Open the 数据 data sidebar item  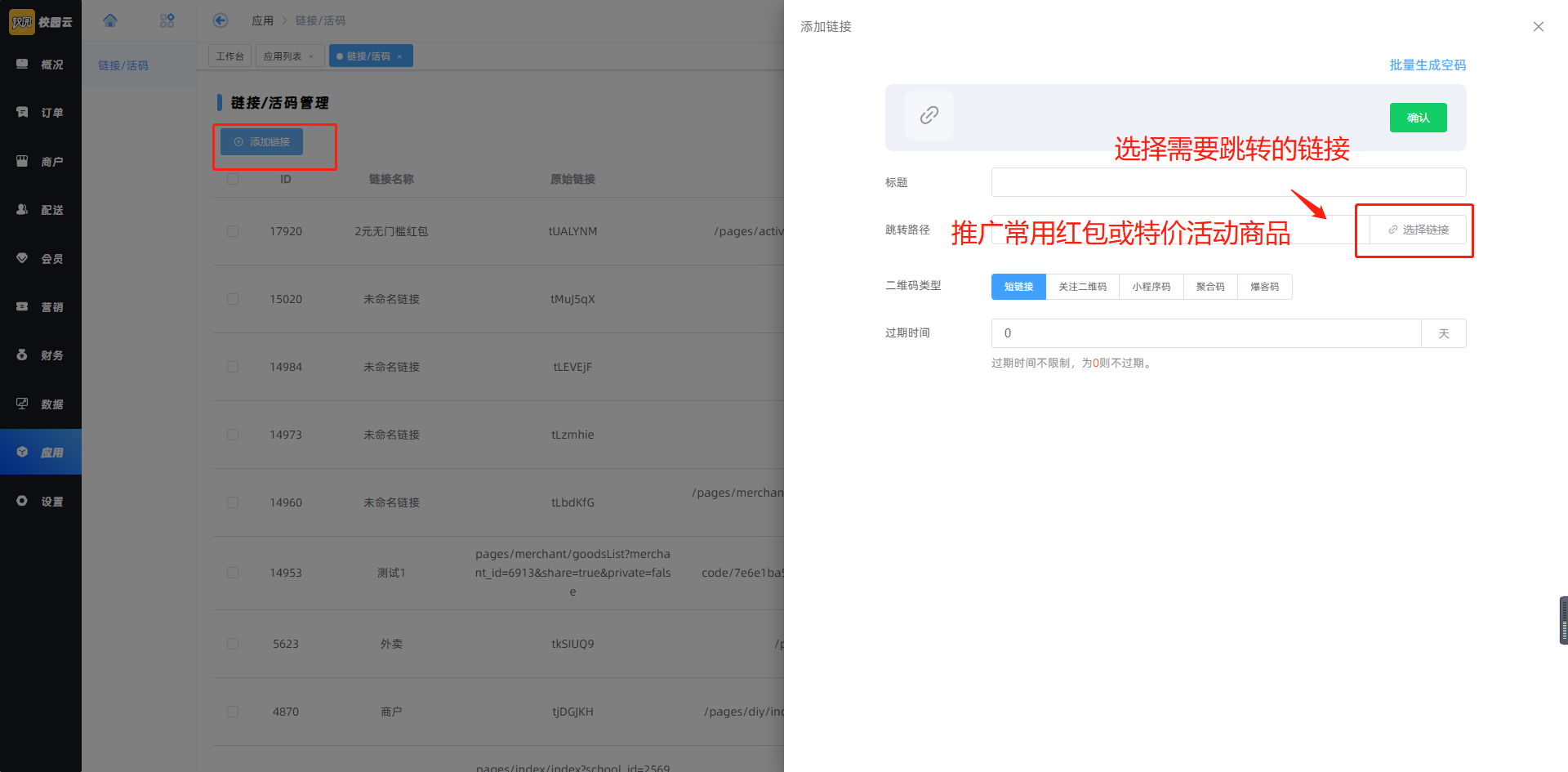coord(41,404)
